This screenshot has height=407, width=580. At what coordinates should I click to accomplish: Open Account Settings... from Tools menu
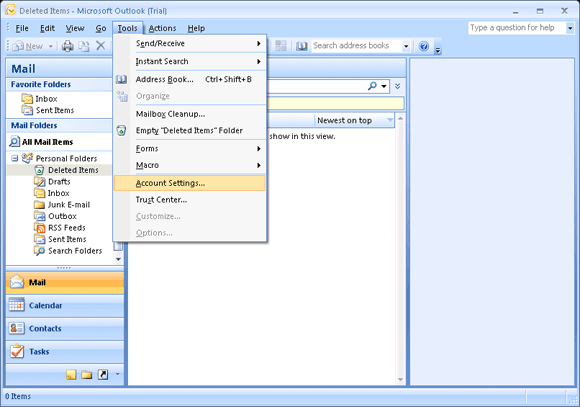[x=190, y=183]
